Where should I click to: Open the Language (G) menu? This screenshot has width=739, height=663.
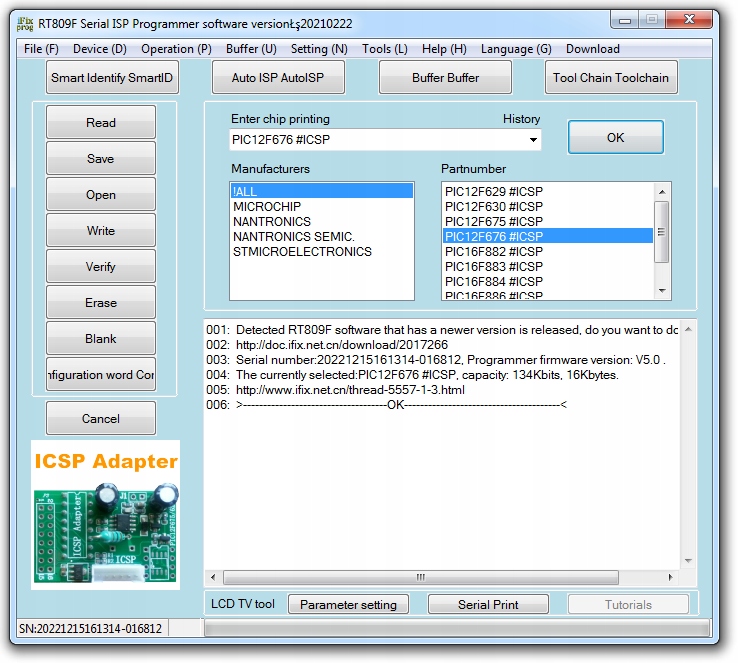point(516,49)
